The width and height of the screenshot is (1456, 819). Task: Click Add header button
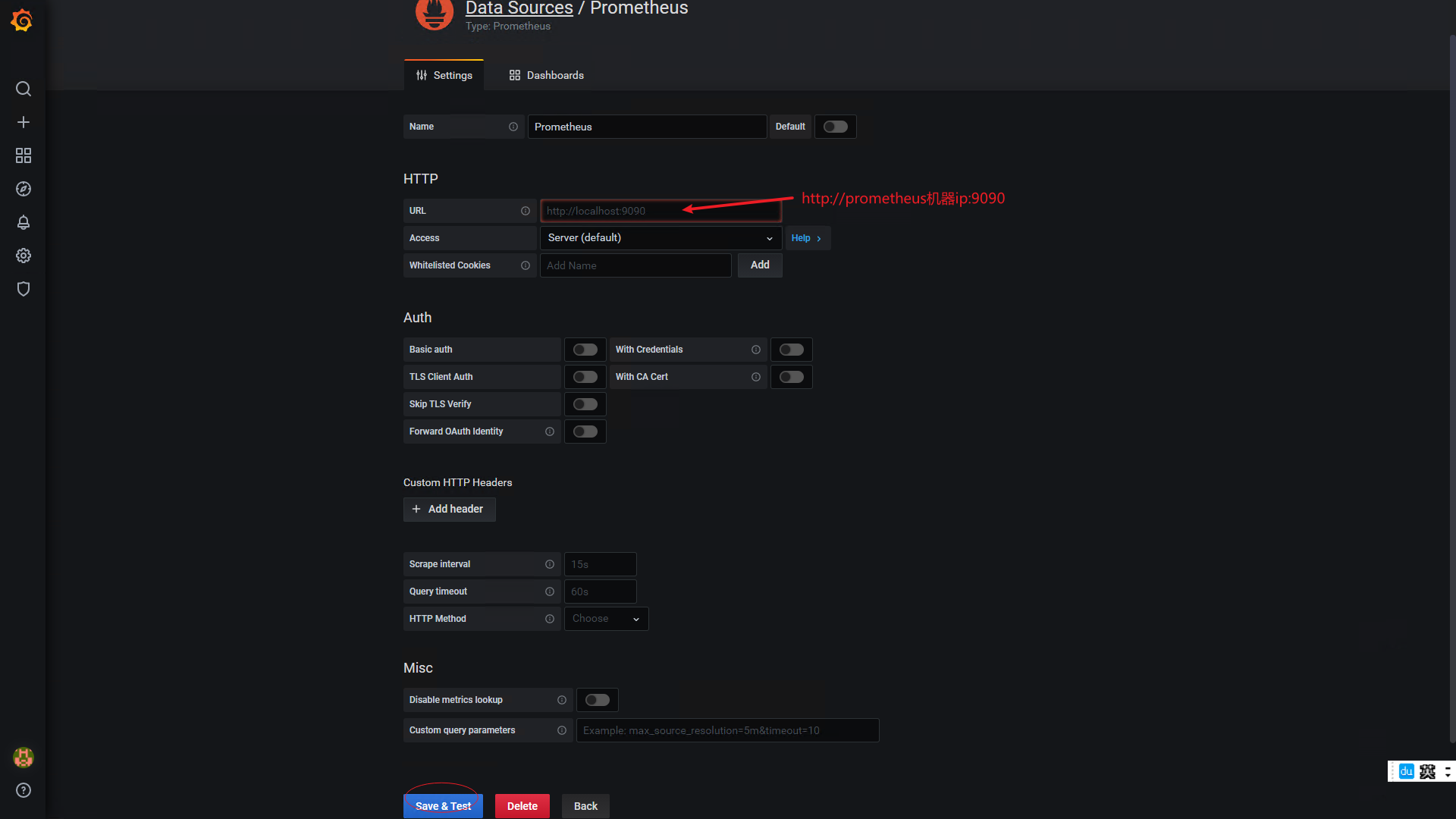click(449, 509)
